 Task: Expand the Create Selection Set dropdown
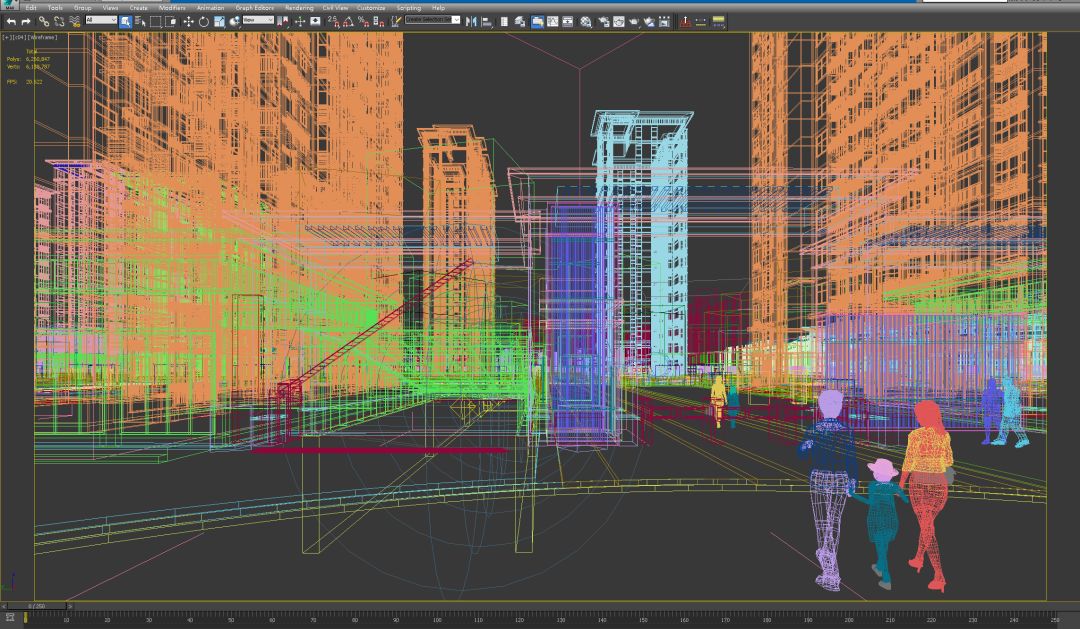(456, 20)
